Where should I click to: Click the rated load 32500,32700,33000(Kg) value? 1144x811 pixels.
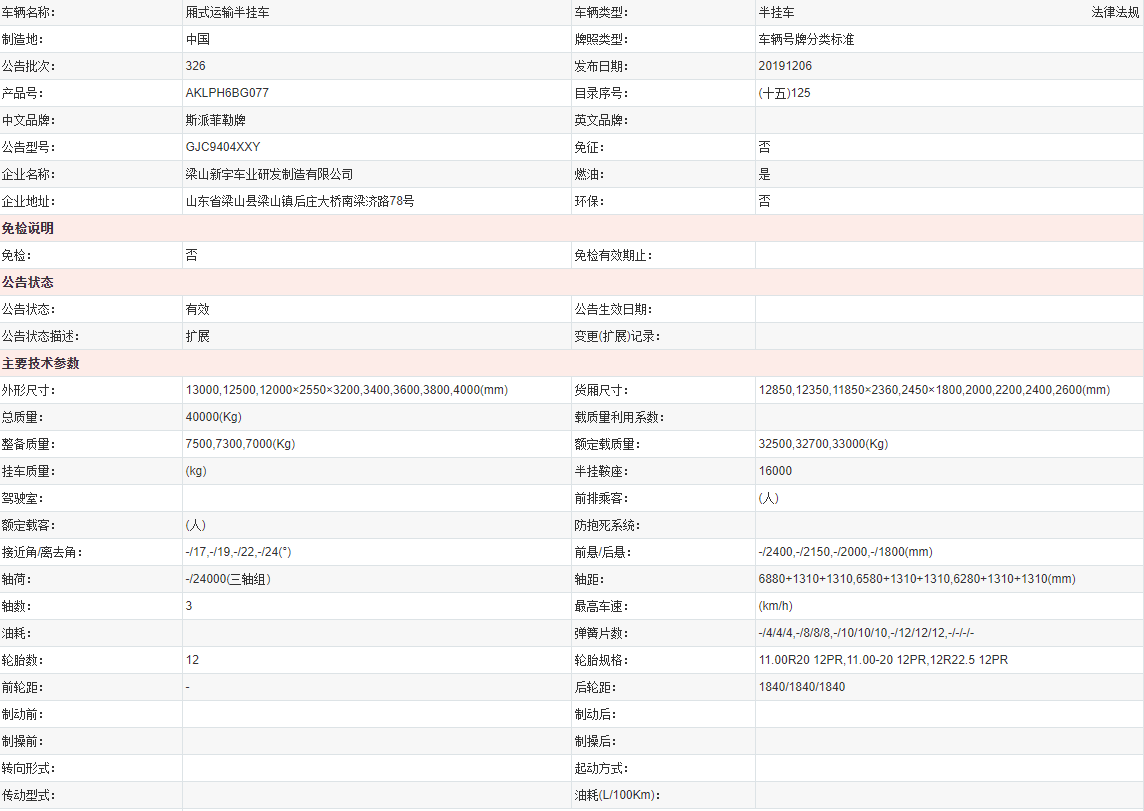pyautogui.click(x=823, y=444)
